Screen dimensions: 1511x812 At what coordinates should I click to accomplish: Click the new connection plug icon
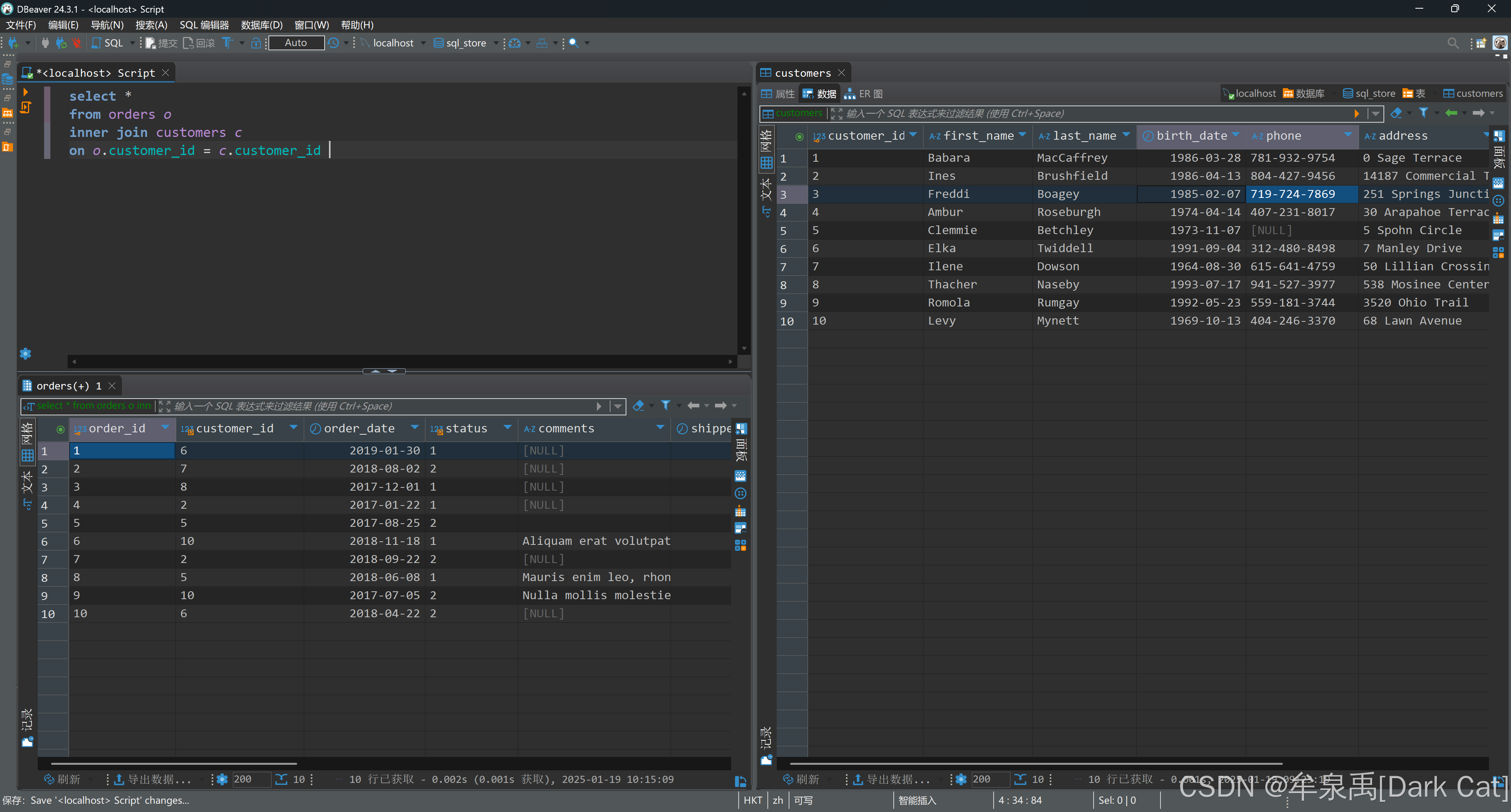(13, 43)
